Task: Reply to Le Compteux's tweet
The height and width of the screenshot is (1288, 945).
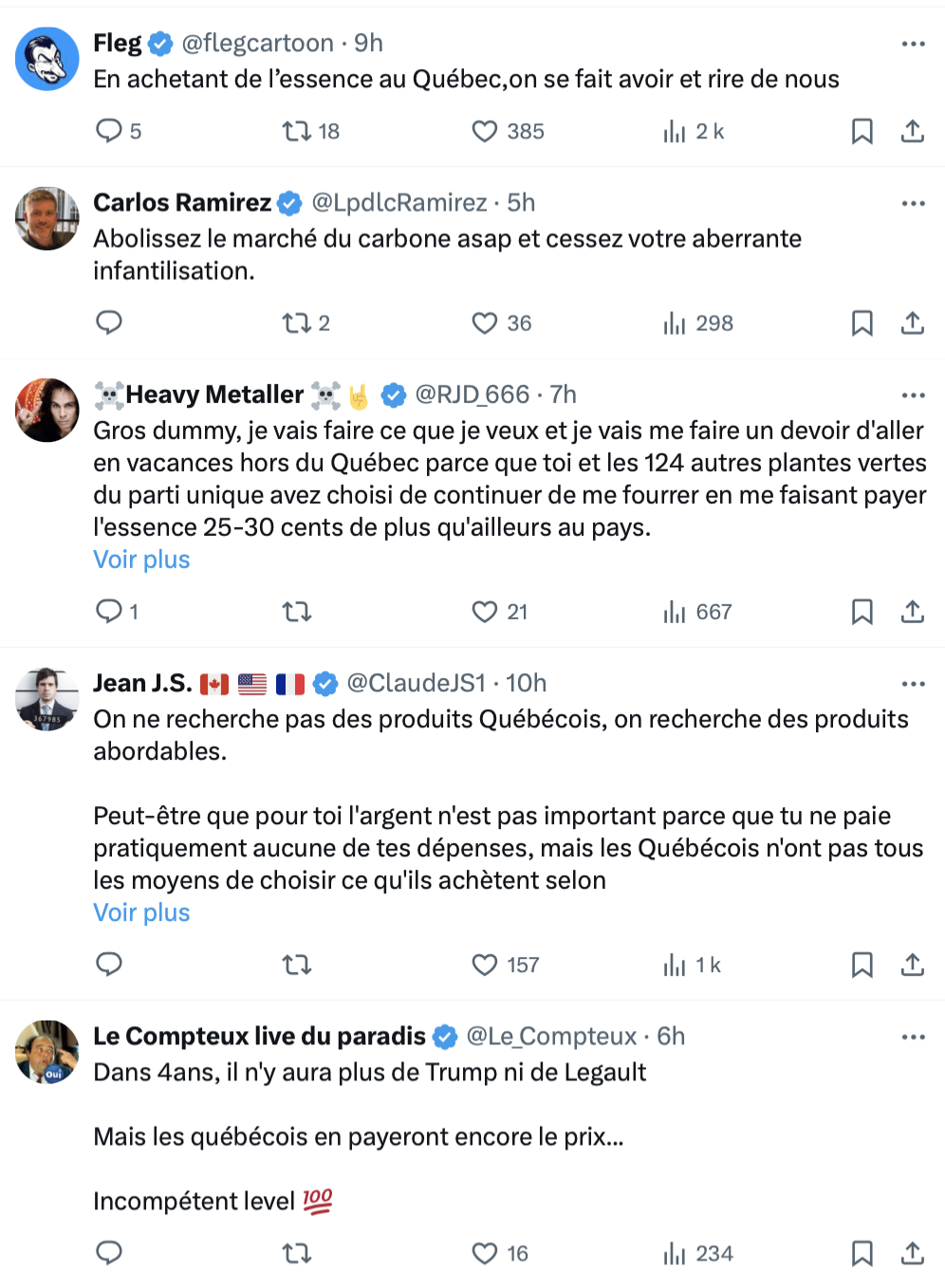Action: point(110,1253)
